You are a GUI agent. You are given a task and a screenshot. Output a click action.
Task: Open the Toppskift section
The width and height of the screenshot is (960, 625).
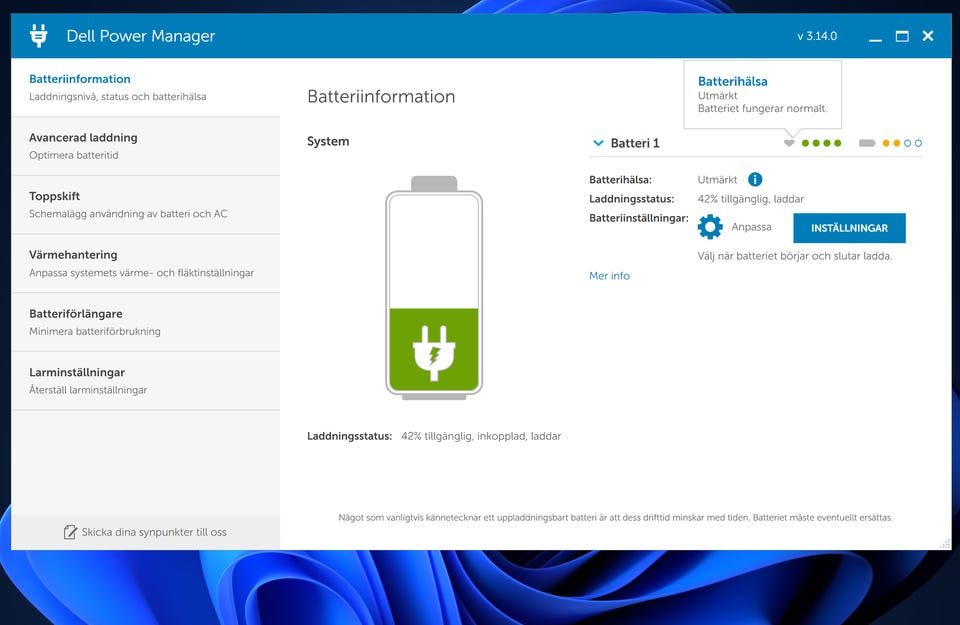click(146, 205)
